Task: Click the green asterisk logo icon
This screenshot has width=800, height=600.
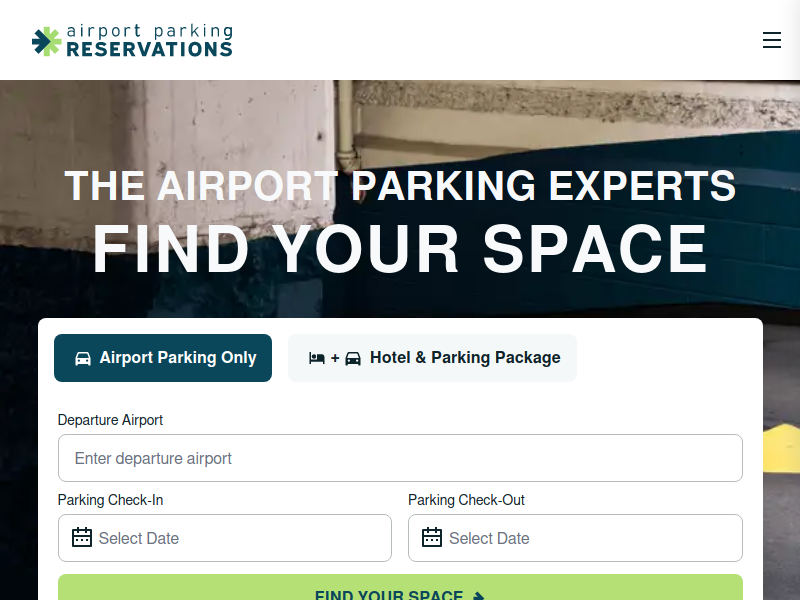Action: tap(46, 41)
